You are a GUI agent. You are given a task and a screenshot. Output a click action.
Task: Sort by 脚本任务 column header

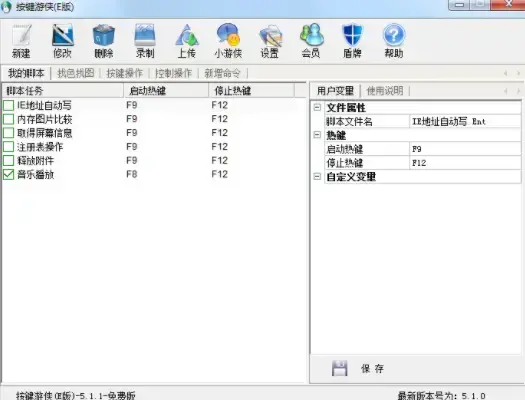[x=63, y=91]
